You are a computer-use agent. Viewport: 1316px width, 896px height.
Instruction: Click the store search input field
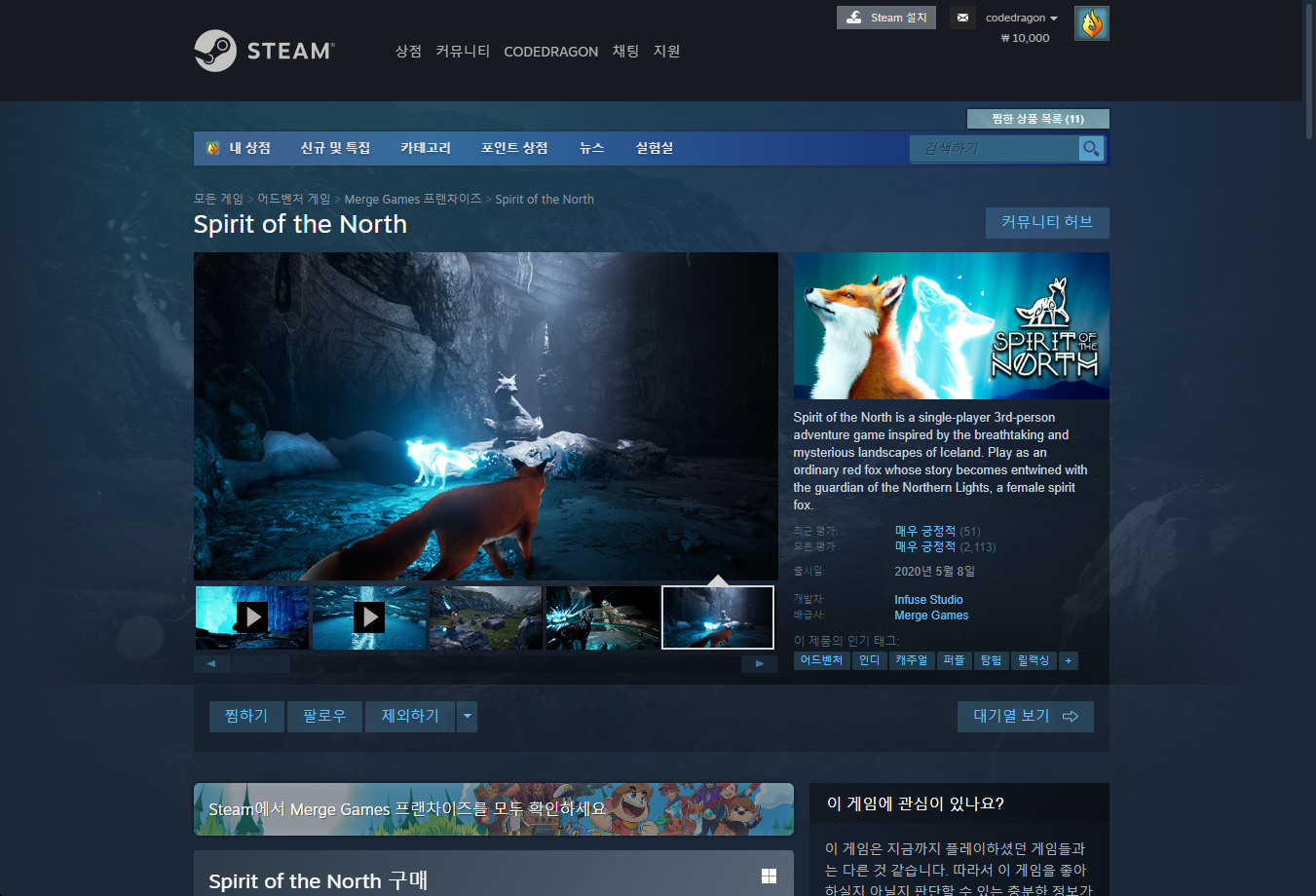(995, 148)
